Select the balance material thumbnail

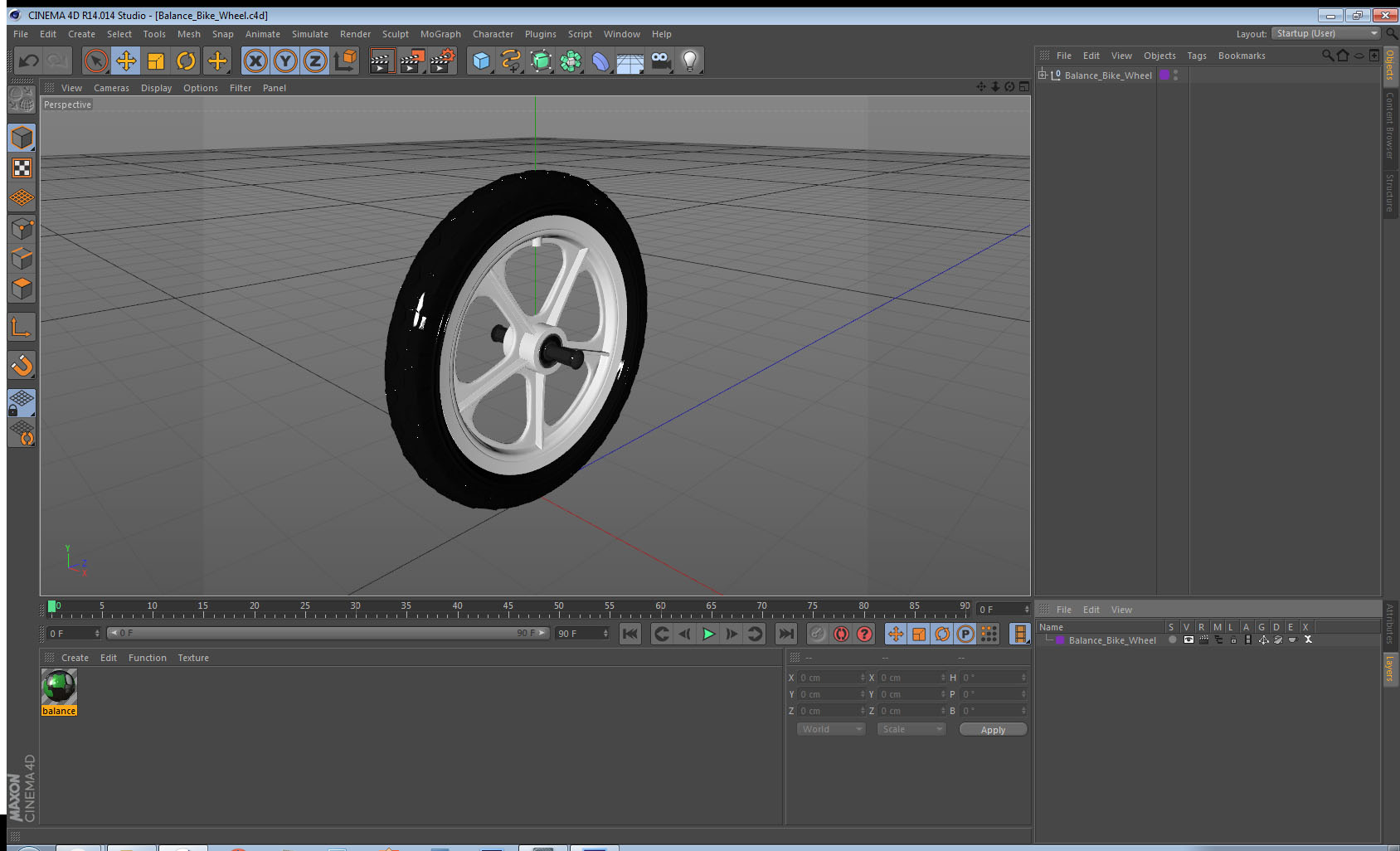pyautogui.click(x=59, y=687)
